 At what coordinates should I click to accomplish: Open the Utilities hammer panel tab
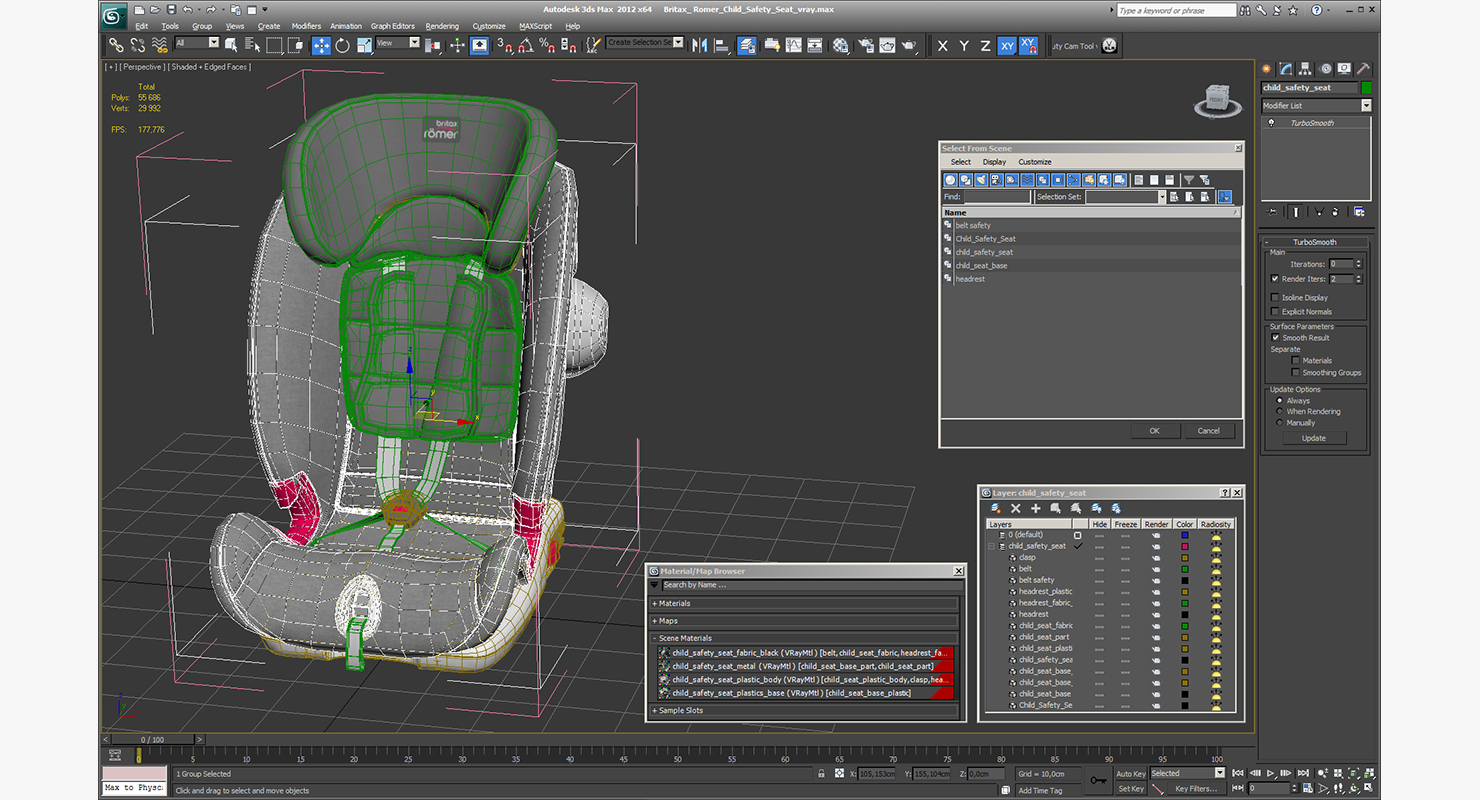pyautogui.click(x=1363, y=69)
